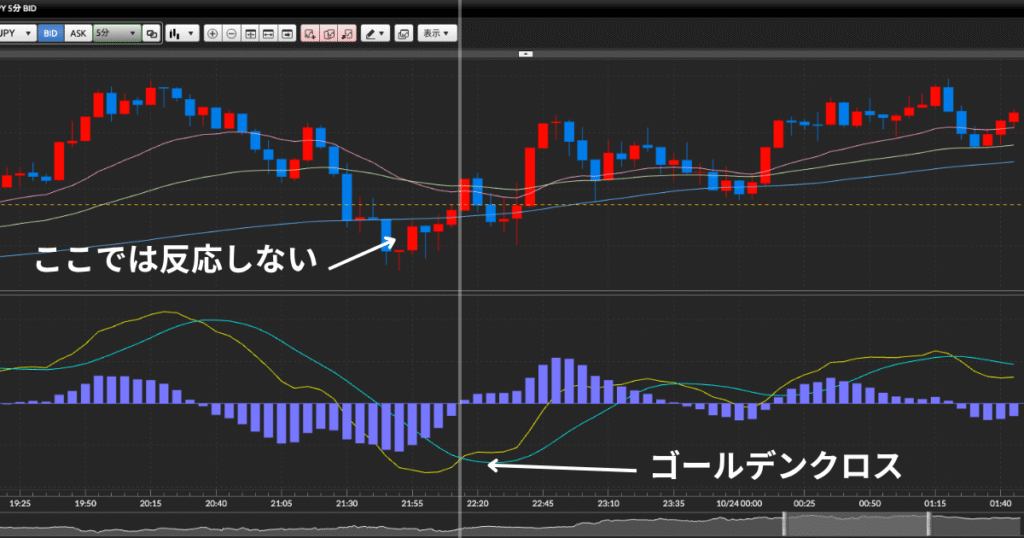Switch price display to BID
This screenshot has width=1024, height=538.
click(x=51, y=33)
